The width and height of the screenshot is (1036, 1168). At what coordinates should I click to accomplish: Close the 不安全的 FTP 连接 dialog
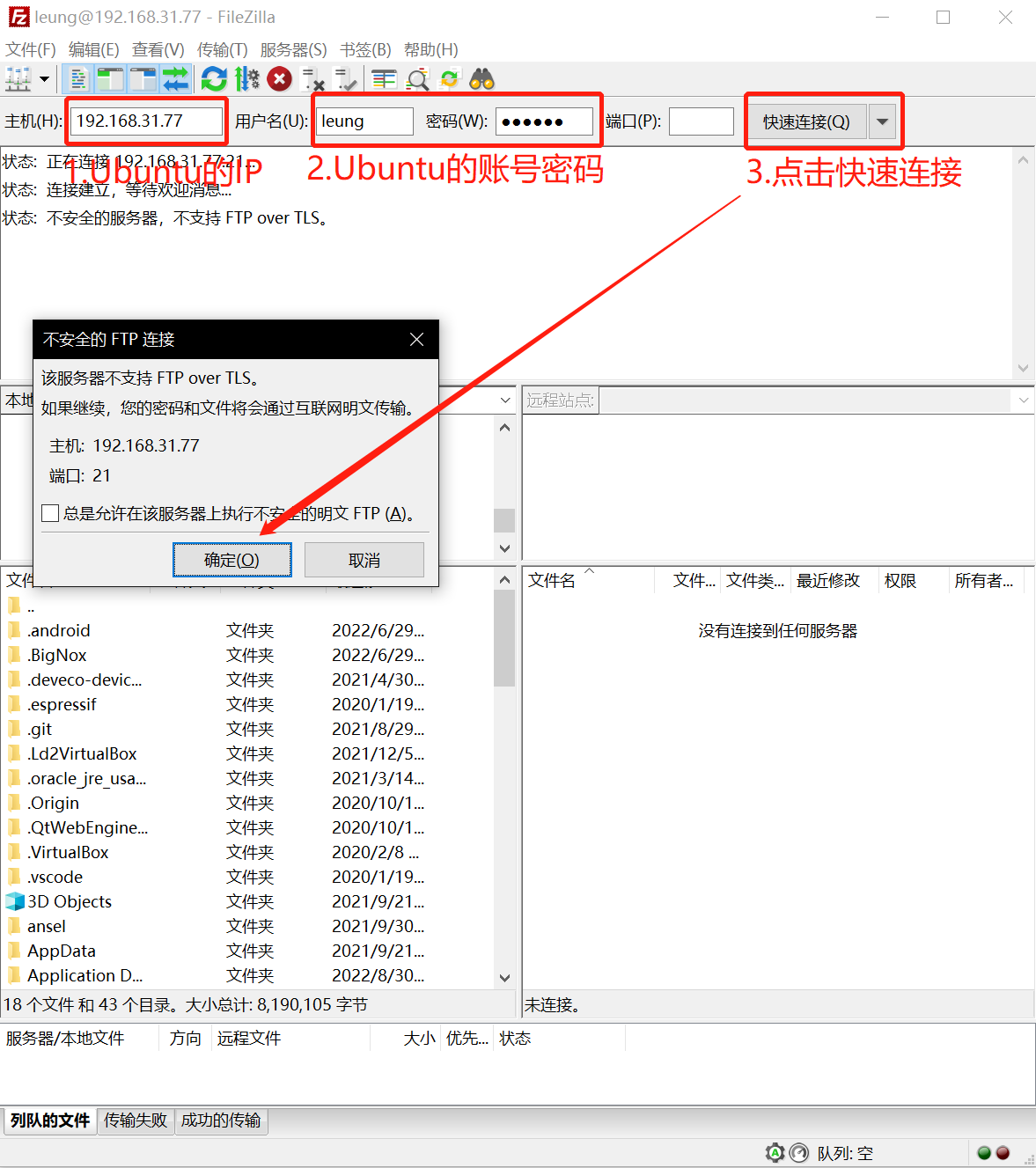417,340
